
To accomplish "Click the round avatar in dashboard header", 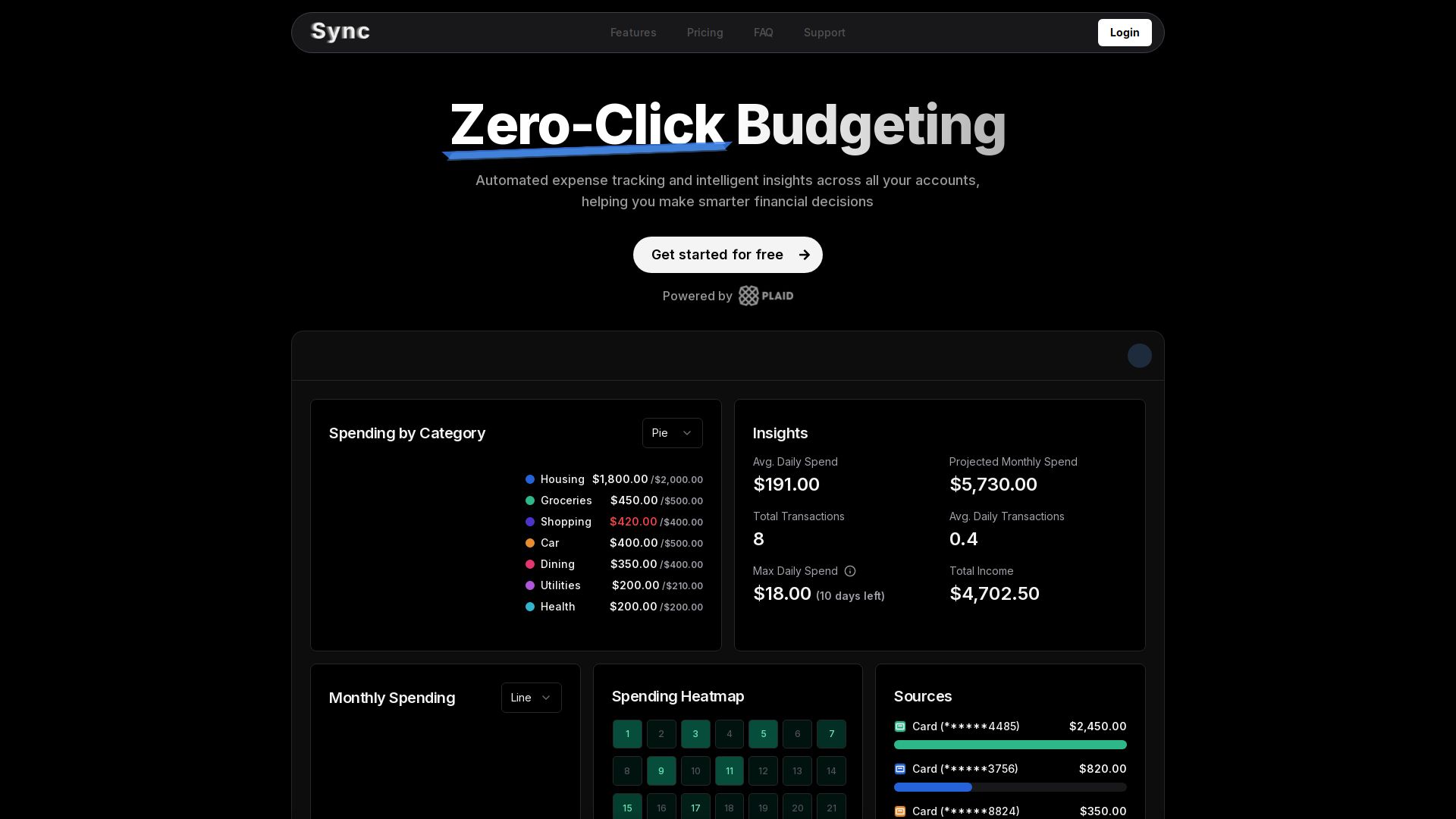I will (x=1139, y=356).
